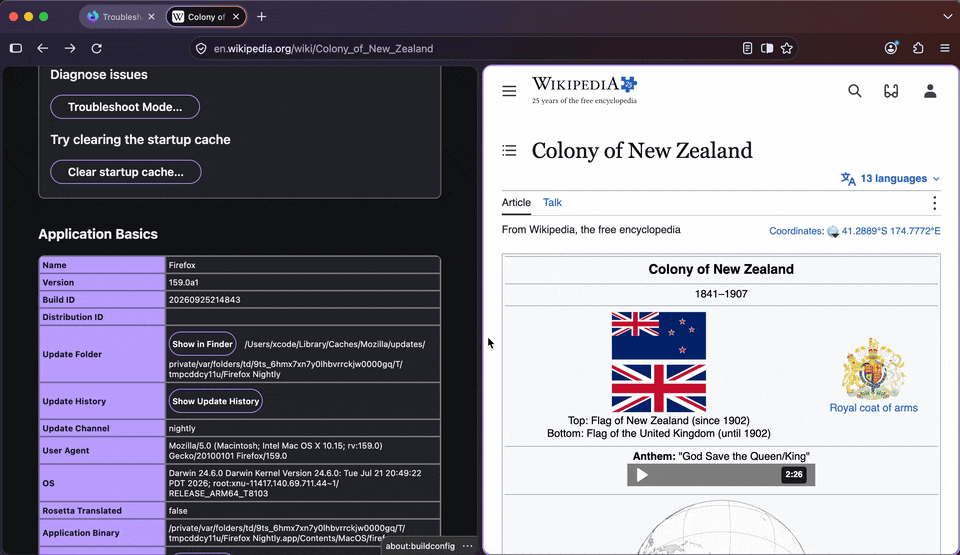This screenshot has height=555, width=960.
Task: Click Clear startup cache button
Action: click(126, 172)
